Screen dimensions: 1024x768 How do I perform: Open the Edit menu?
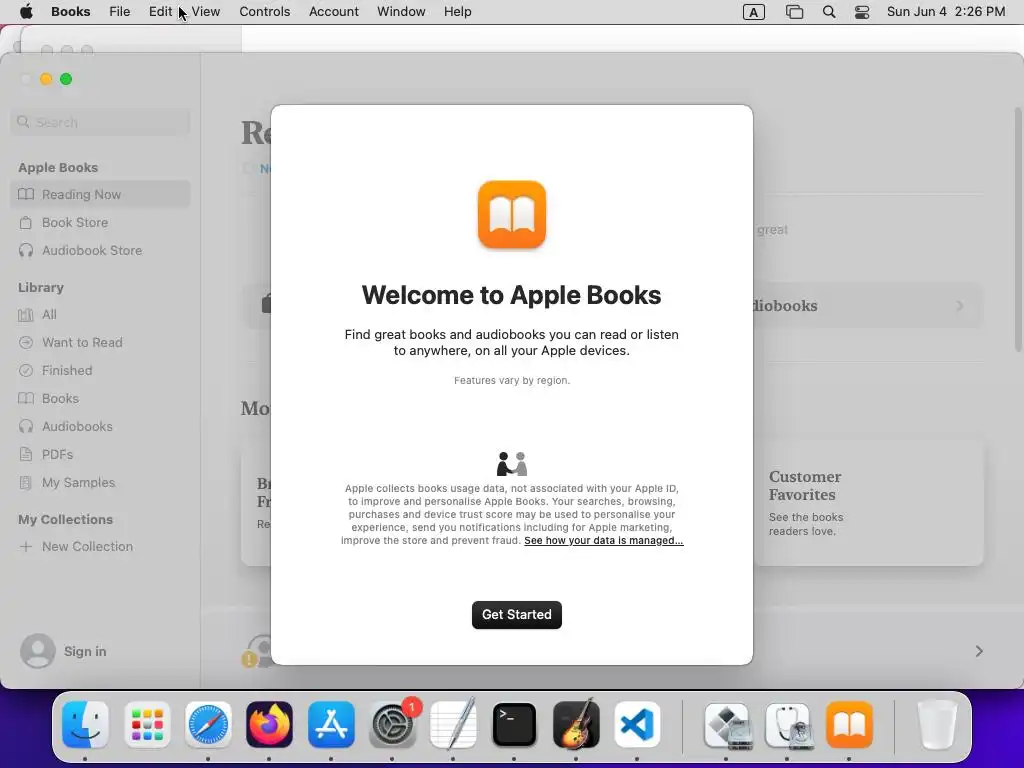click(x=160, y=12)
